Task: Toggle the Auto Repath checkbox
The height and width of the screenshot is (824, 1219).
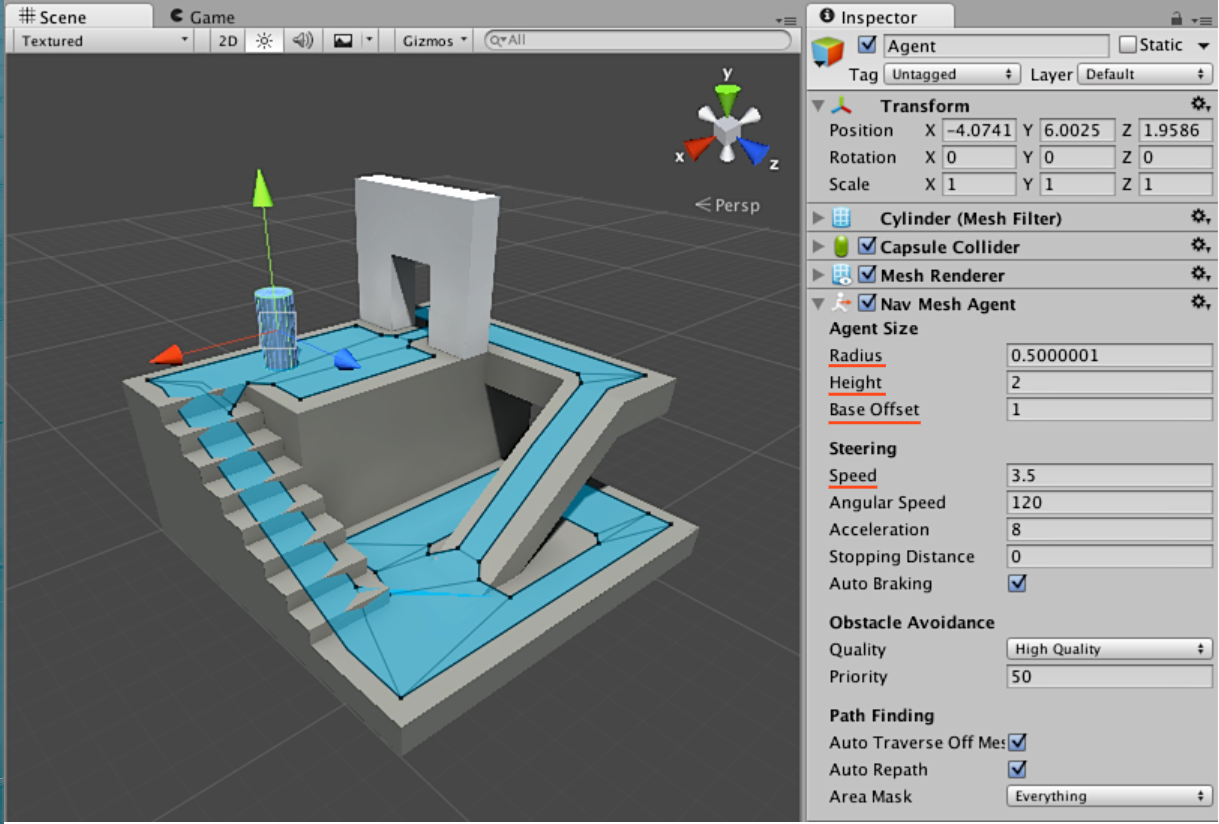Action: [x=1017, y=770]
